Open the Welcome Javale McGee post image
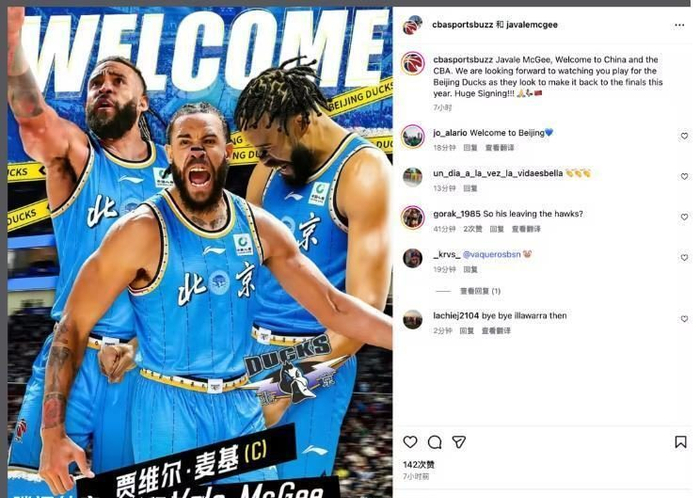700x498 pixels. coord(200,252)
